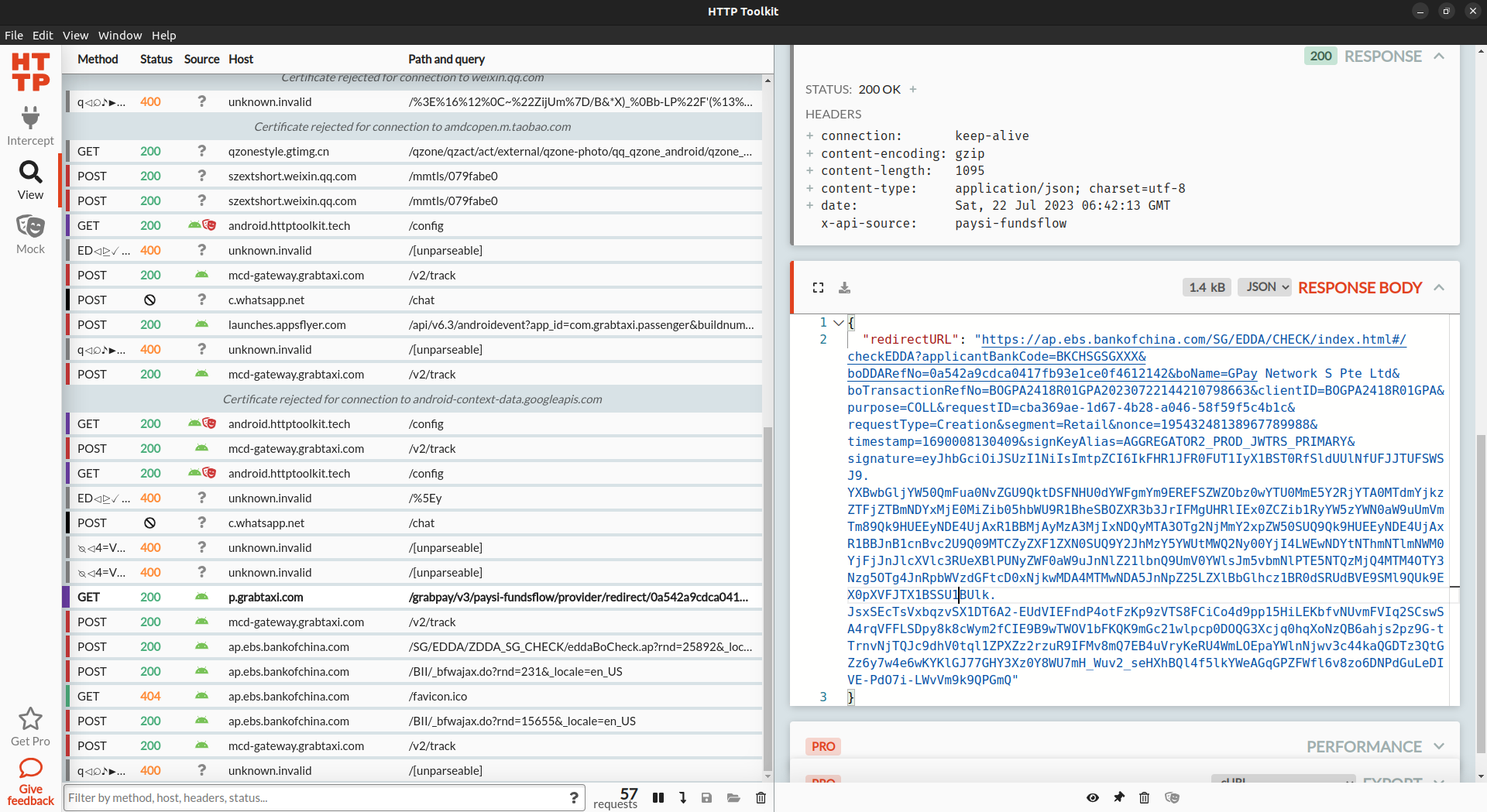Close the HTTP Toolkit window
1487x812 pixels.
pyautogui.click(x=1473, y=12)
